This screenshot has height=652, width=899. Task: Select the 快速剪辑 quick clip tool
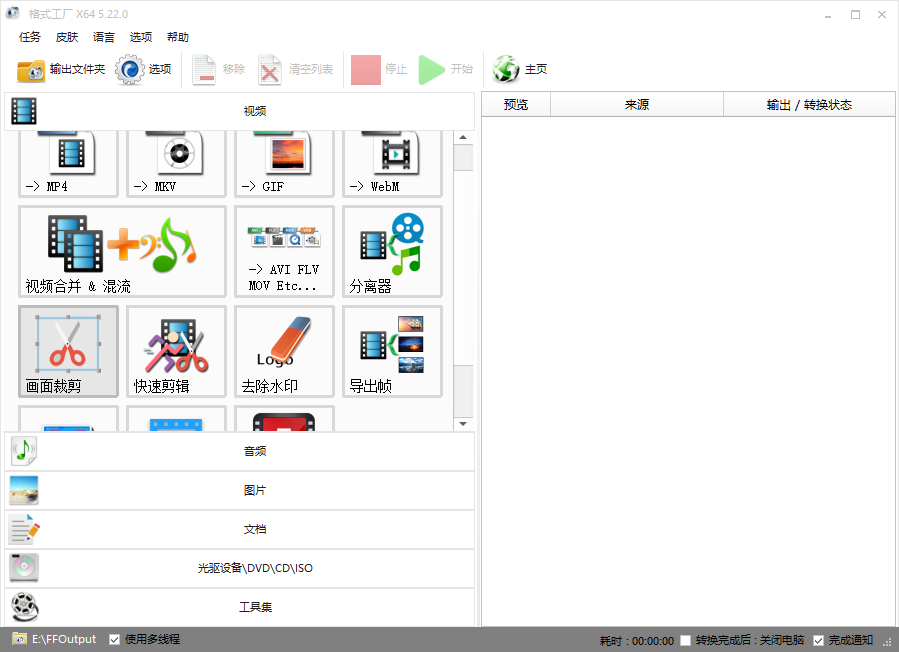(x=176, y=351)
